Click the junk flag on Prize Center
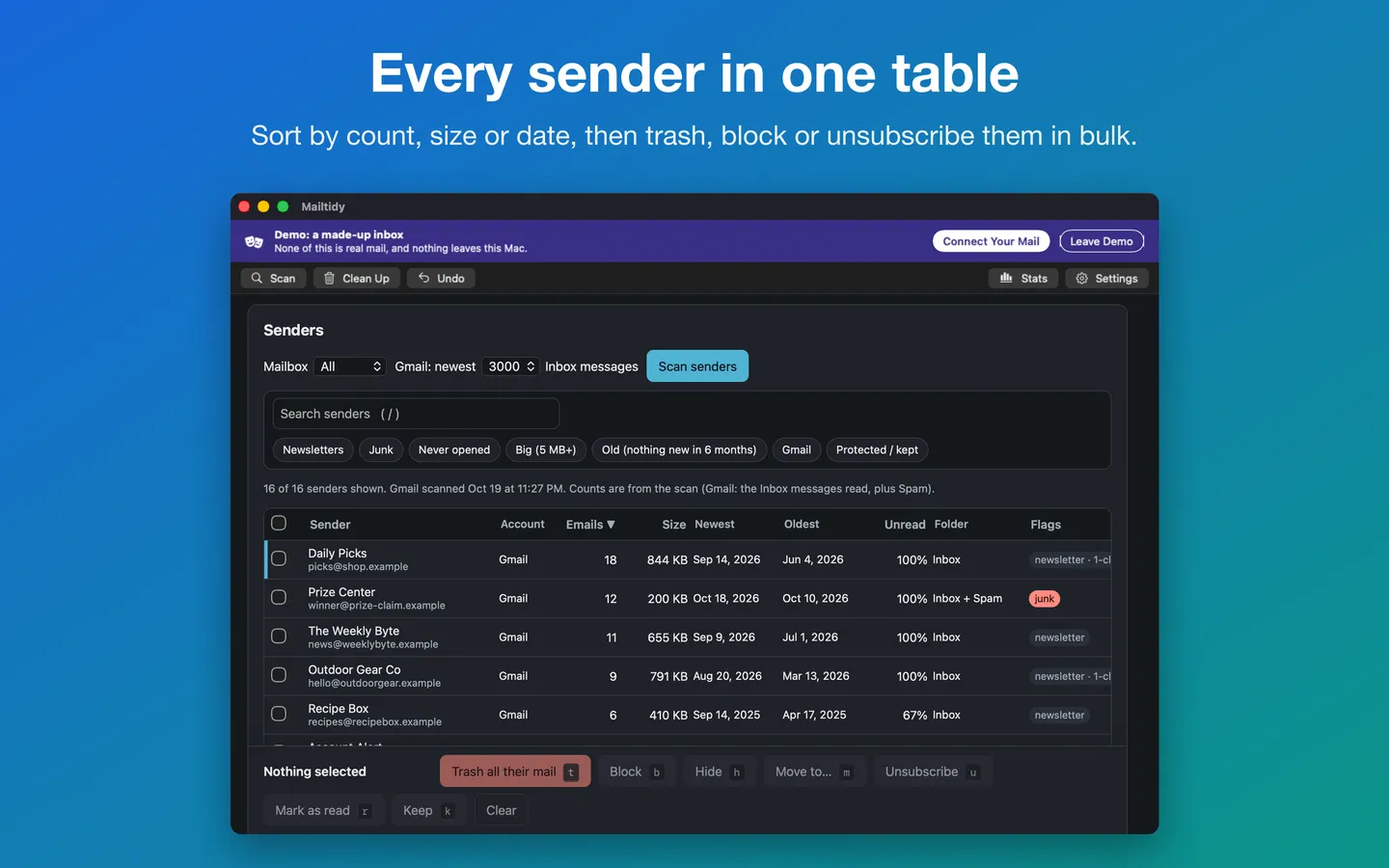1389x868 pixels. tap(1045, 599)
